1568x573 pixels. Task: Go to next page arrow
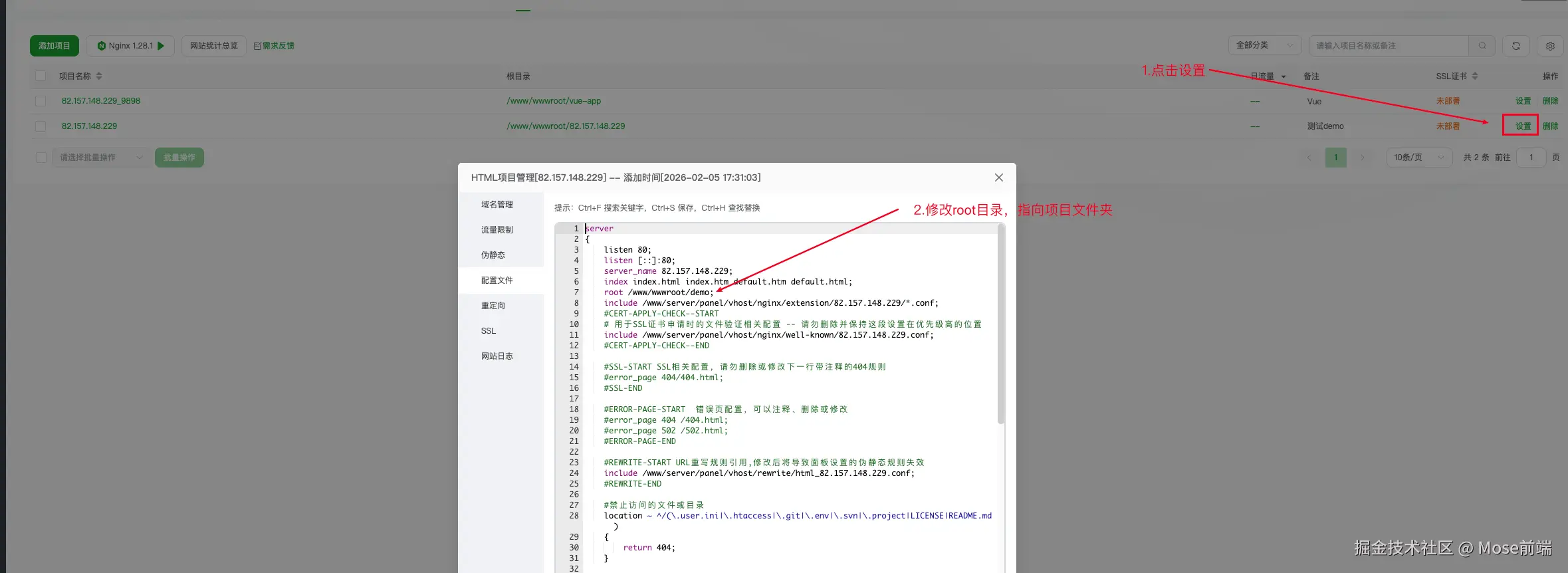coord(1363,158)
